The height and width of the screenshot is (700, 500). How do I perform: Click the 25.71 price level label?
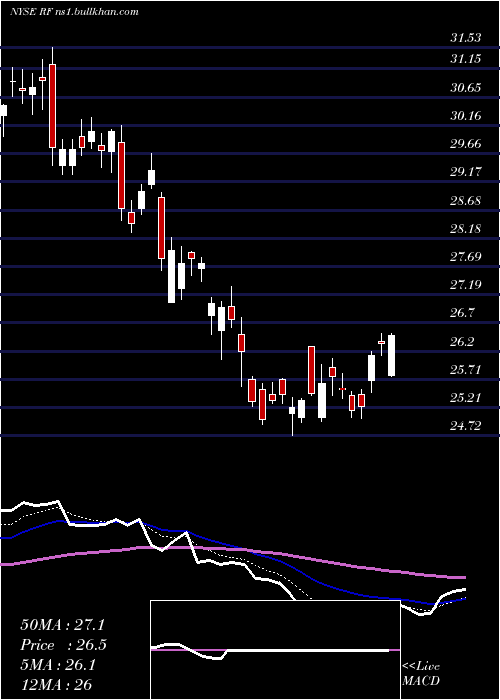point(466,370)
